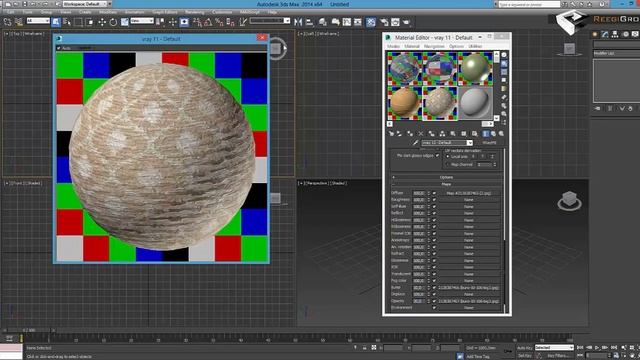Select the Map channel radio button
The height and width of the screenshot is (360, 640).
pyautogui.click(x=448, y=164)
